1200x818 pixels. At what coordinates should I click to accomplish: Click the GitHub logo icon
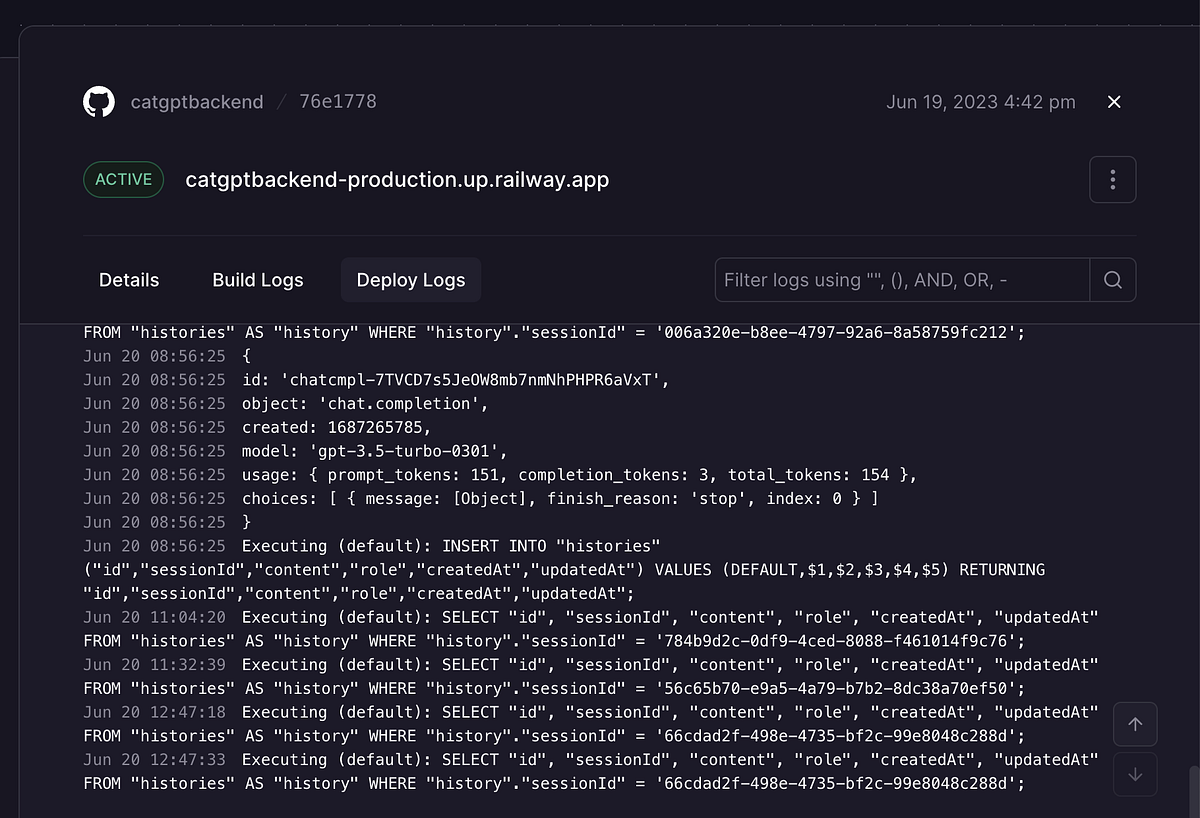[x=98, y=101]
